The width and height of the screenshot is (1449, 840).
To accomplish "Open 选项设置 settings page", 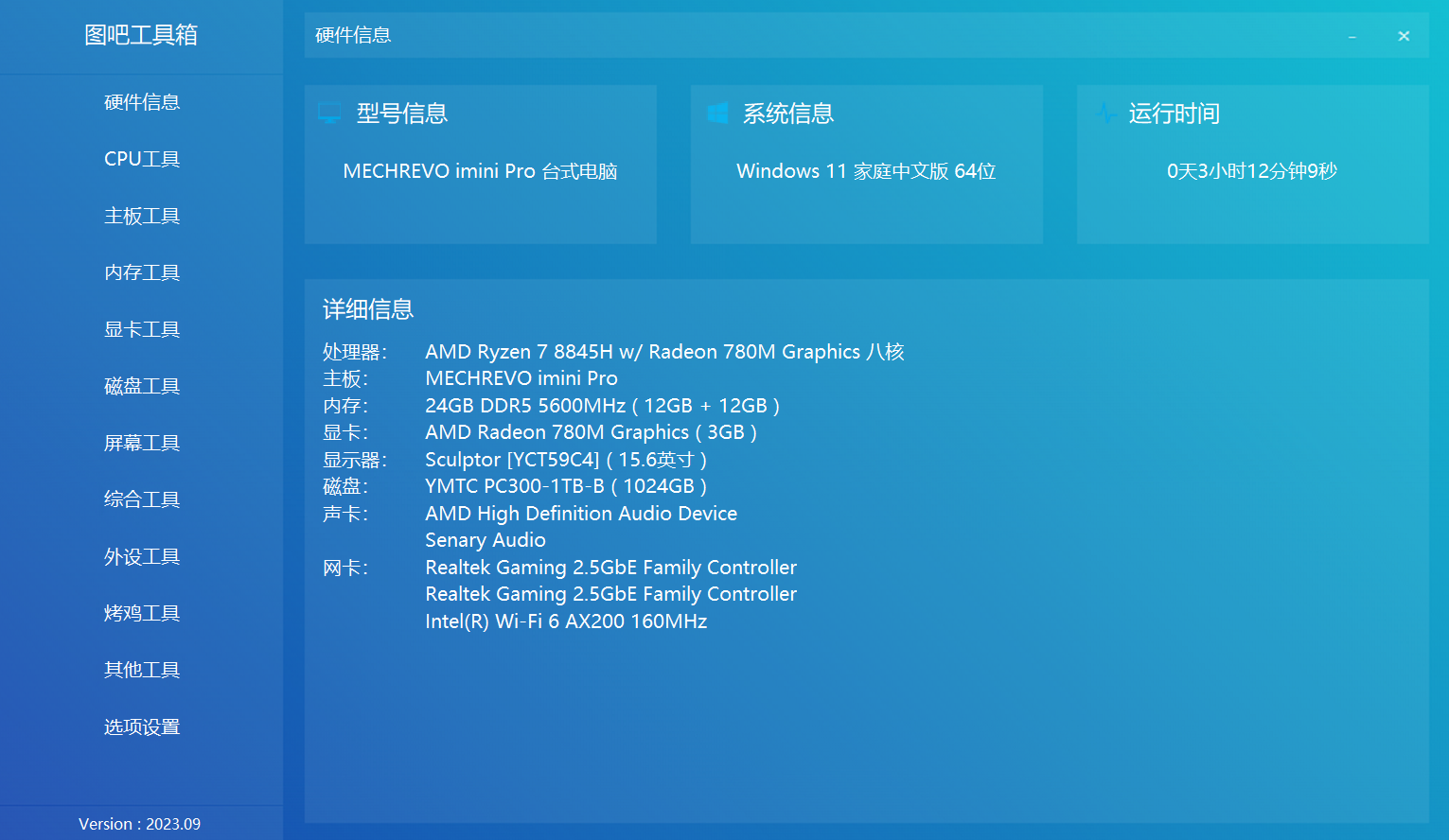I will (x=142, y=726).
